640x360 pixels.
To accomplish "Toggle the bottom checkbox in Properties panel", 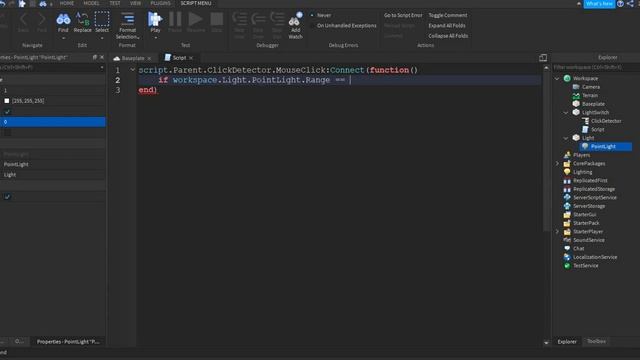I will pyautogui.click(x=7, y=197).
